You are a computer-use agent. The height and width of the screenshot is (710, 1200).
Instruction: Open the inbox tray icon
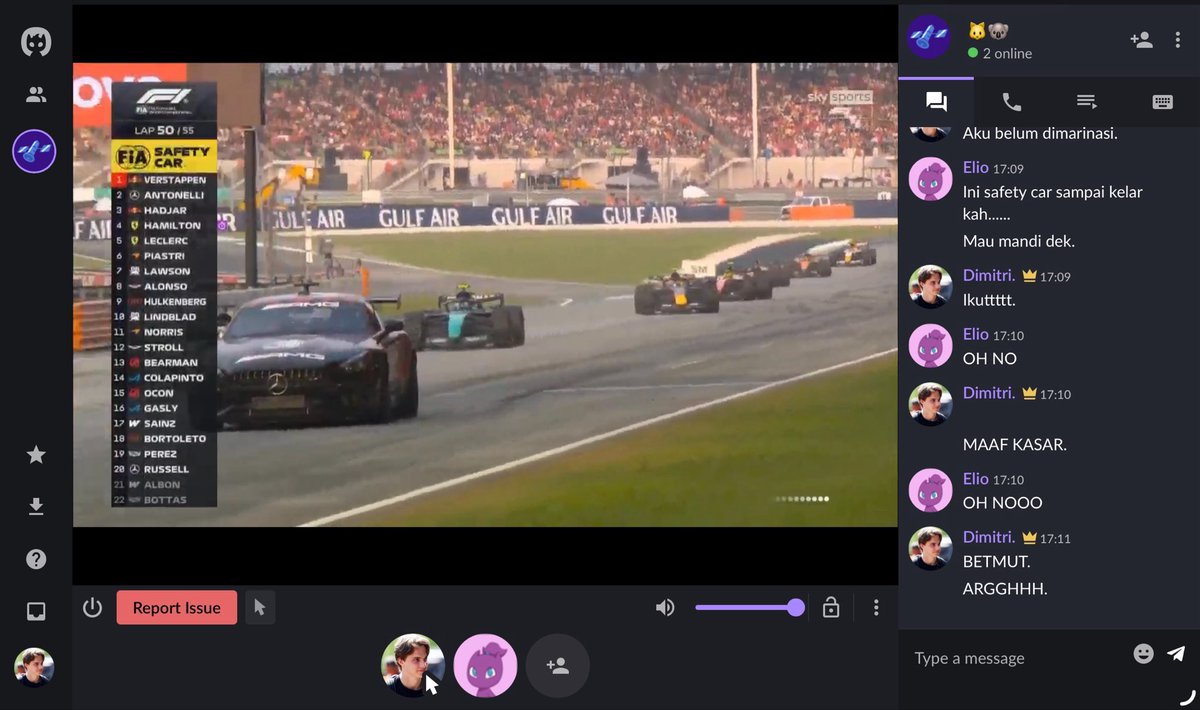[36, 611]
